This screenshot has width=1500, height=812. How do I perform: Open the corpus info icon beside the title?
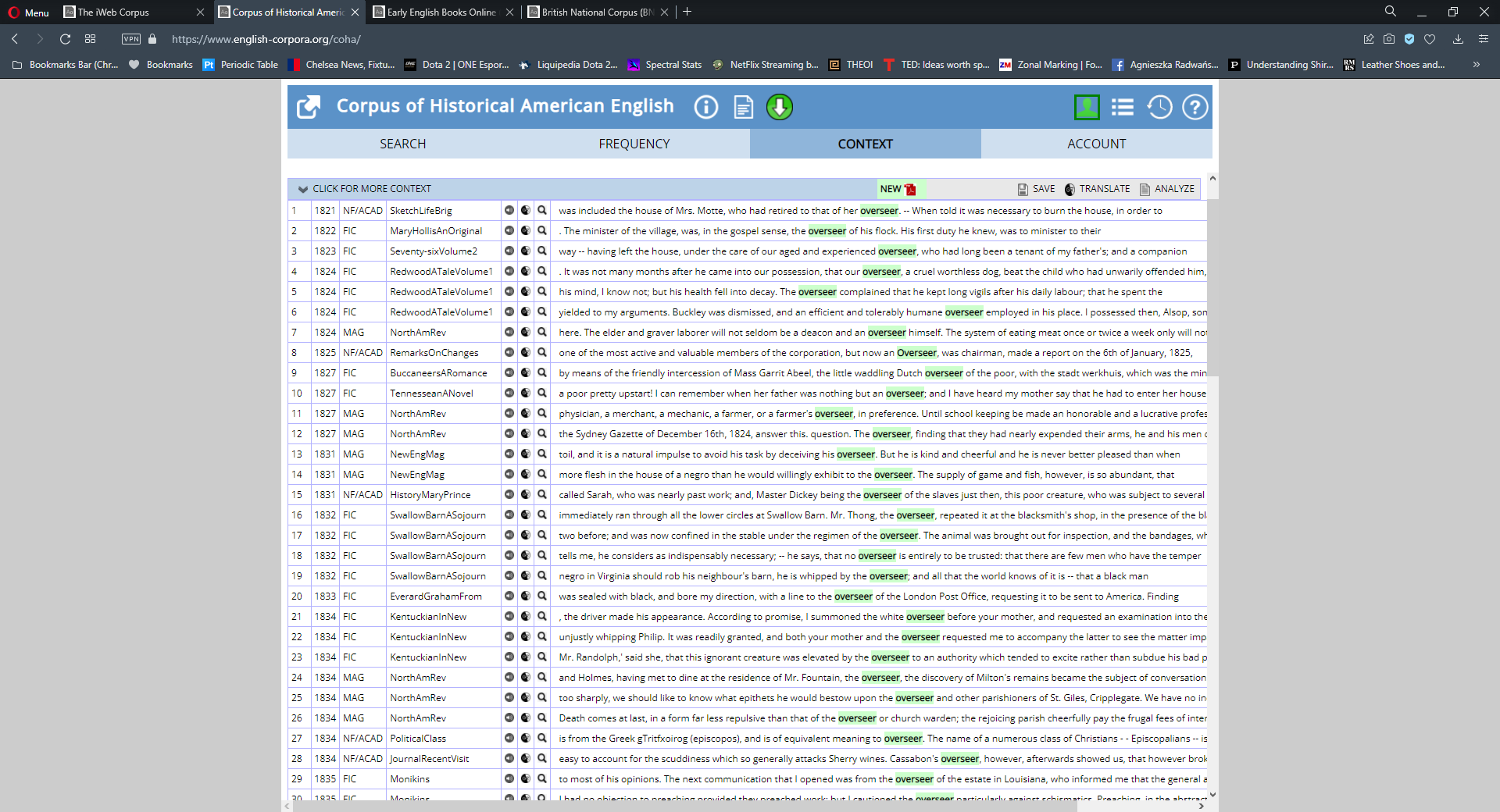coord(706,107)
